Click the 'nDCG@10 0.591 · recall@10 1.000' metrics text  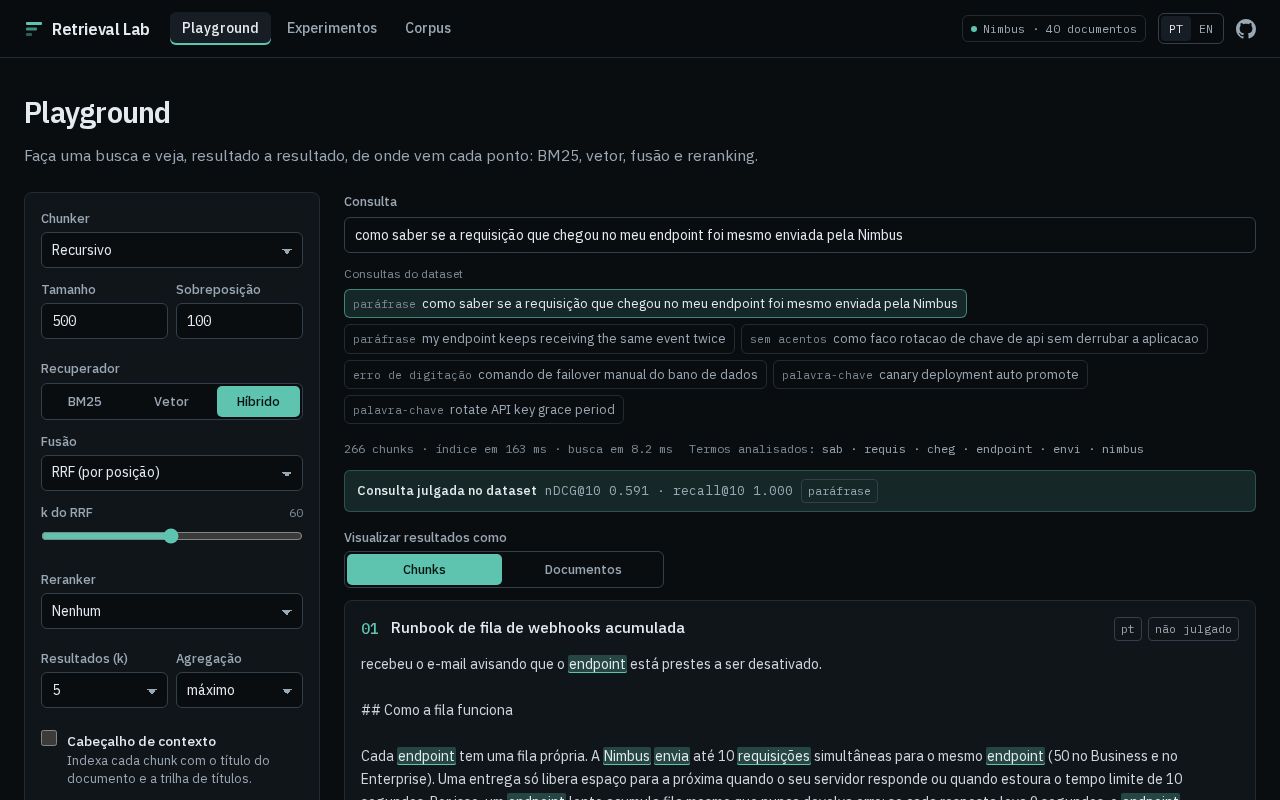tap(669, 491)
